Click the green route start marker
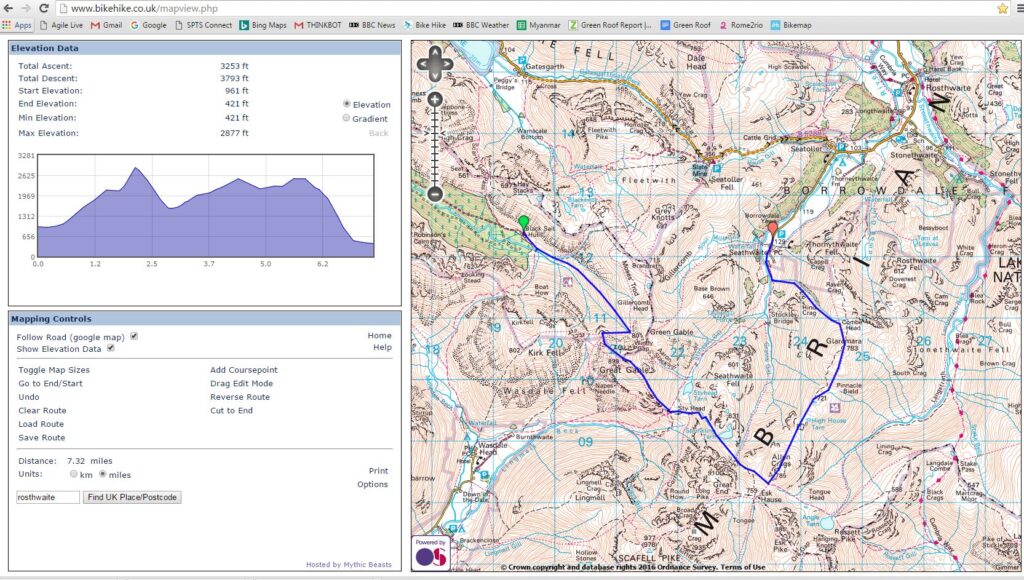1024x580 pixels. (x=522, y=224)
